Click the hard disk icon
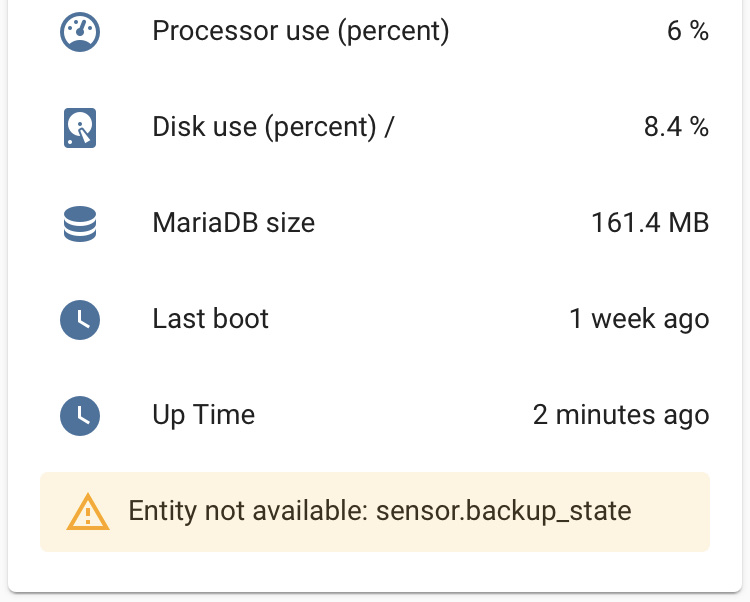Screen dimensions: 750x602 click(x=80, y=128)
